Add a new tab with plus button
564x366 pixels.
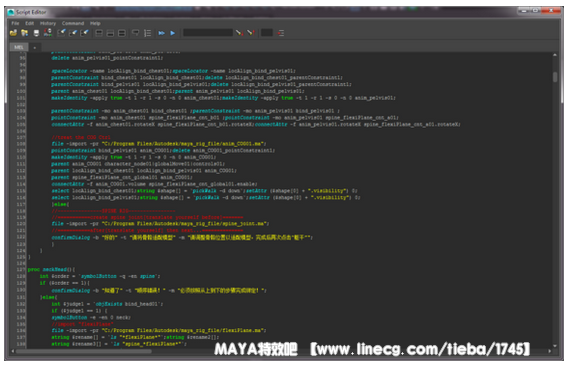click(x=35, y=47)
